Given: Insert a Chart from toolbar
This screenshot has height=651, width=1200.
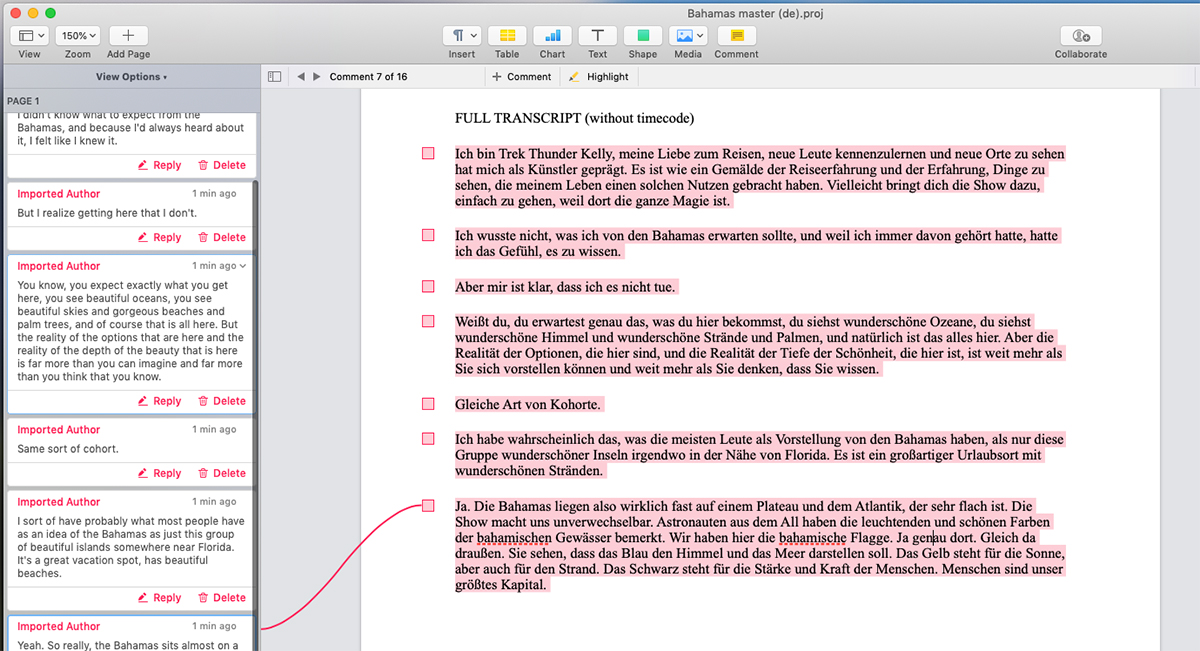Looking at the screenshot, I should [x=552, y=35].
